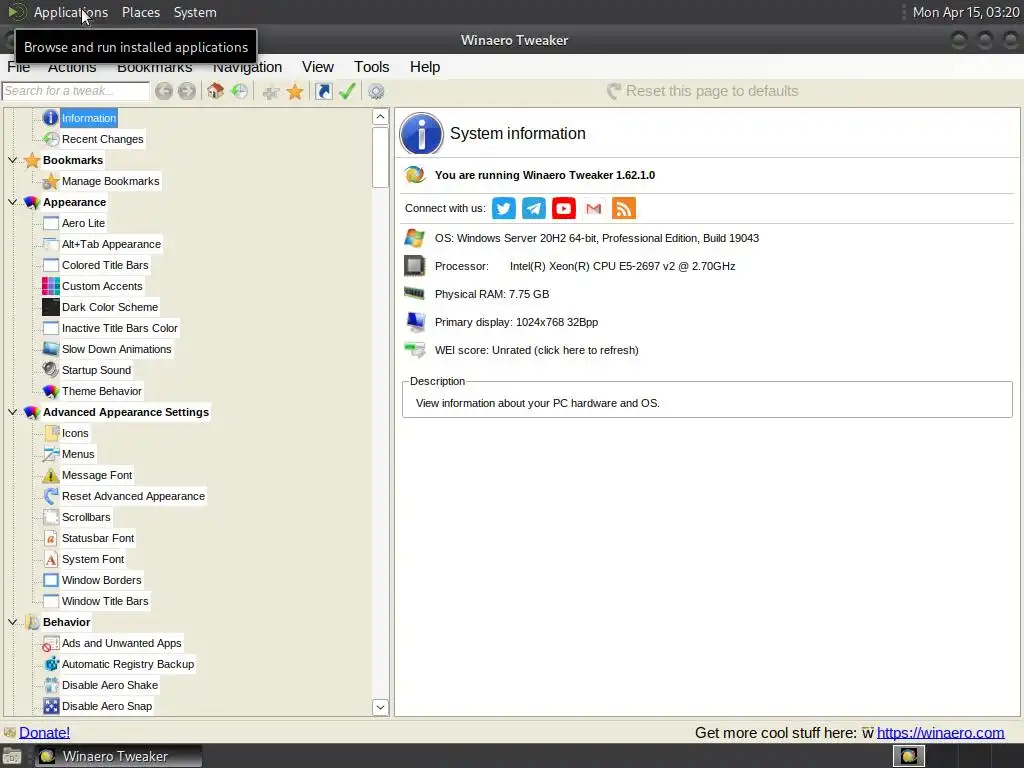Viewport: 1024px width, 768px height.
Task: Select Manage Bookmarks in the tree
Action: (x=110, y=181)
